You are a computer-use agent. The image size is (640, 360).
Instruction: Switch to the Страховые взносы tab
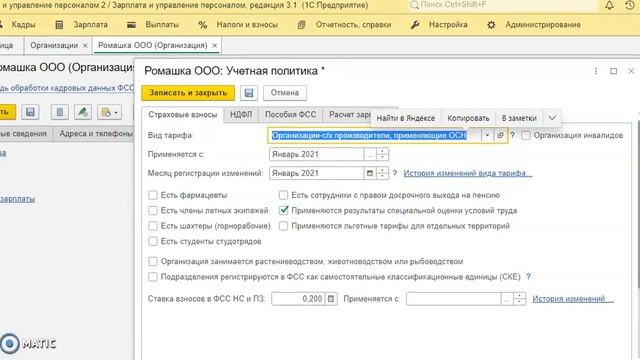point(182,115)
